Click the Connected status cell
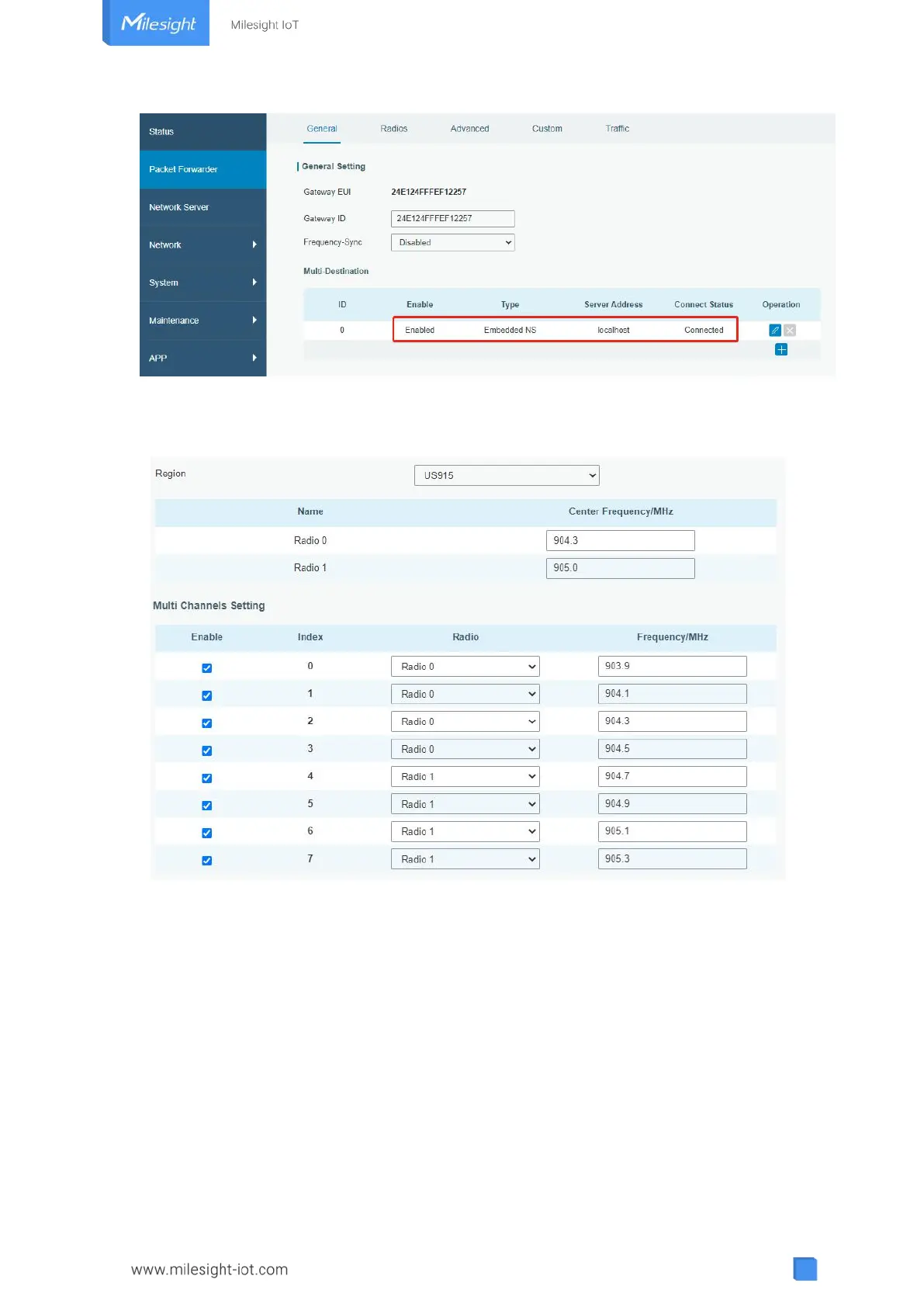Image resolution: width=924 pixels, height=1307 pixels. coord(704,330)
